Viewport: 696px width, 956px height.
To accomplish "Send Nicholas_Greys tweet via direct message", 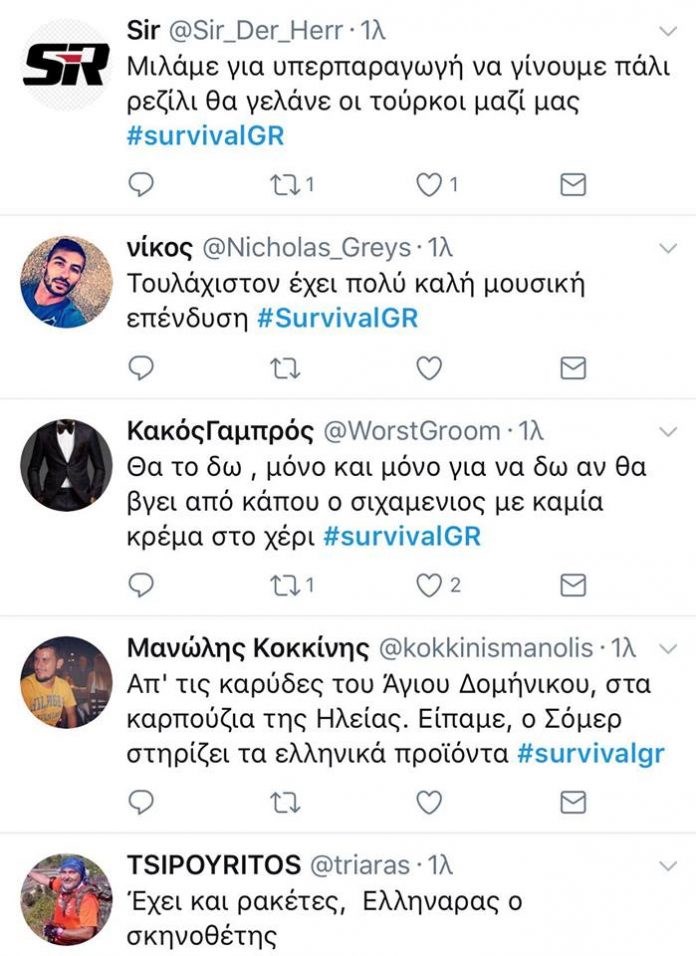I will pos(573,368).
